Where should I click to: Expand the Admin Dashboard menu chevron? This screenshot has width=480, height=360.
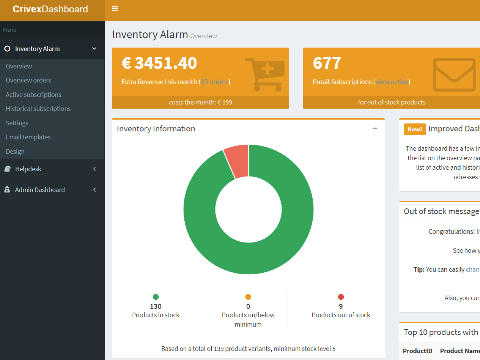pyautogui.click(x=95, y=190)
